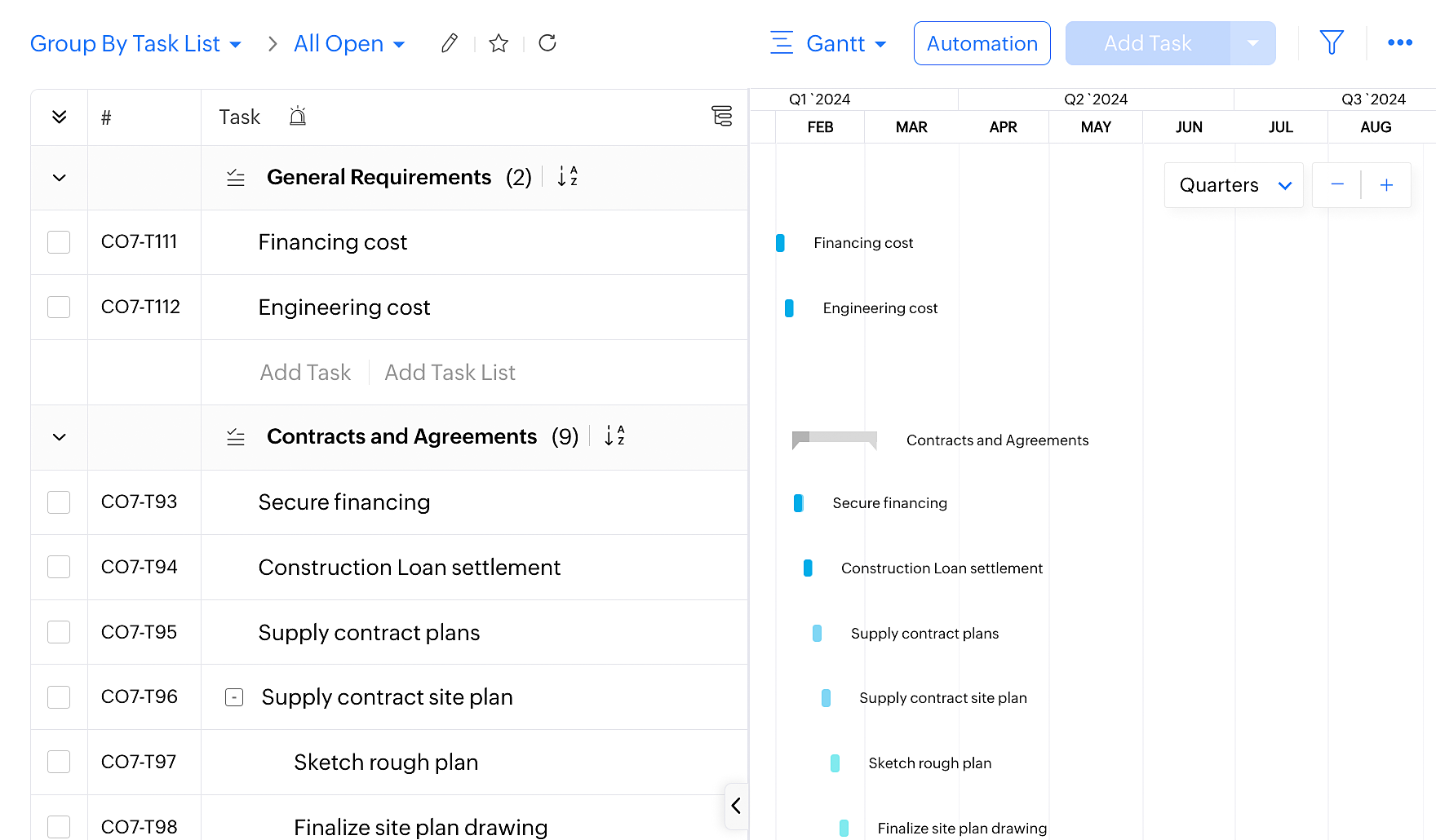Click the reminder bell icon beside Task
The height and width of the screenshot is (840, 1436).
(x=298, y=117)
